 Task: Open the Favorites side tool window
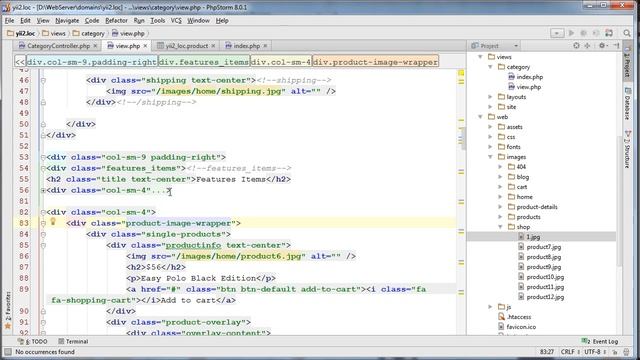coord(7,310)
